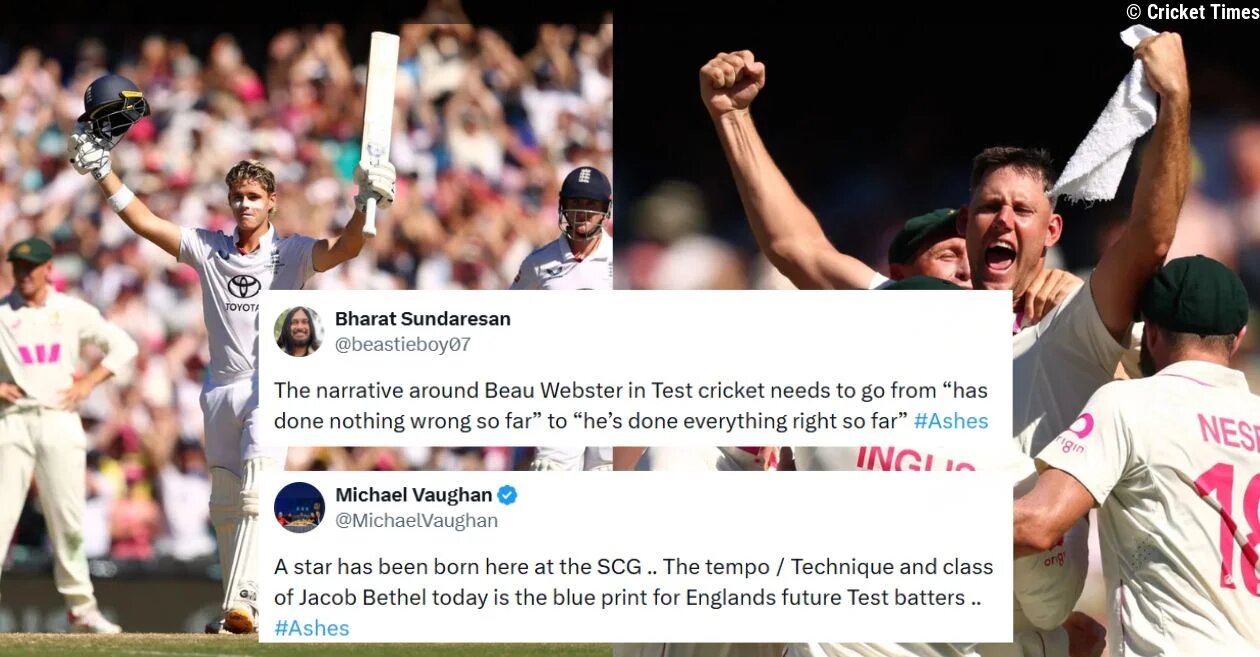The width and height of the screenshot is (1260, 657).
Task: Click the raised cricket helmet
Action: point(113,108)
